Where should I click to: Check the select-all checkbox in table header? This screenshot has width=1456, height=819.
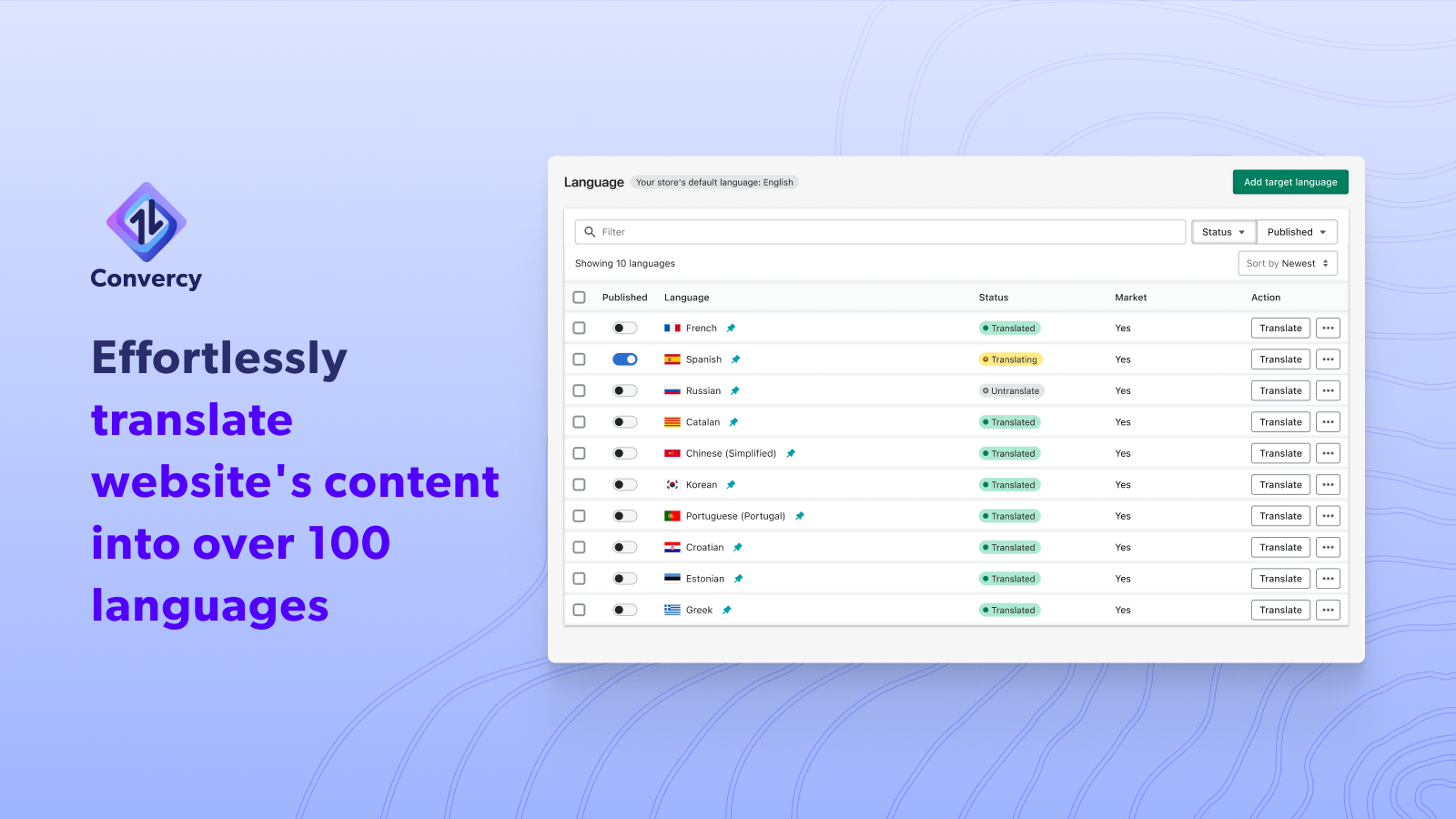coord(579,298)
